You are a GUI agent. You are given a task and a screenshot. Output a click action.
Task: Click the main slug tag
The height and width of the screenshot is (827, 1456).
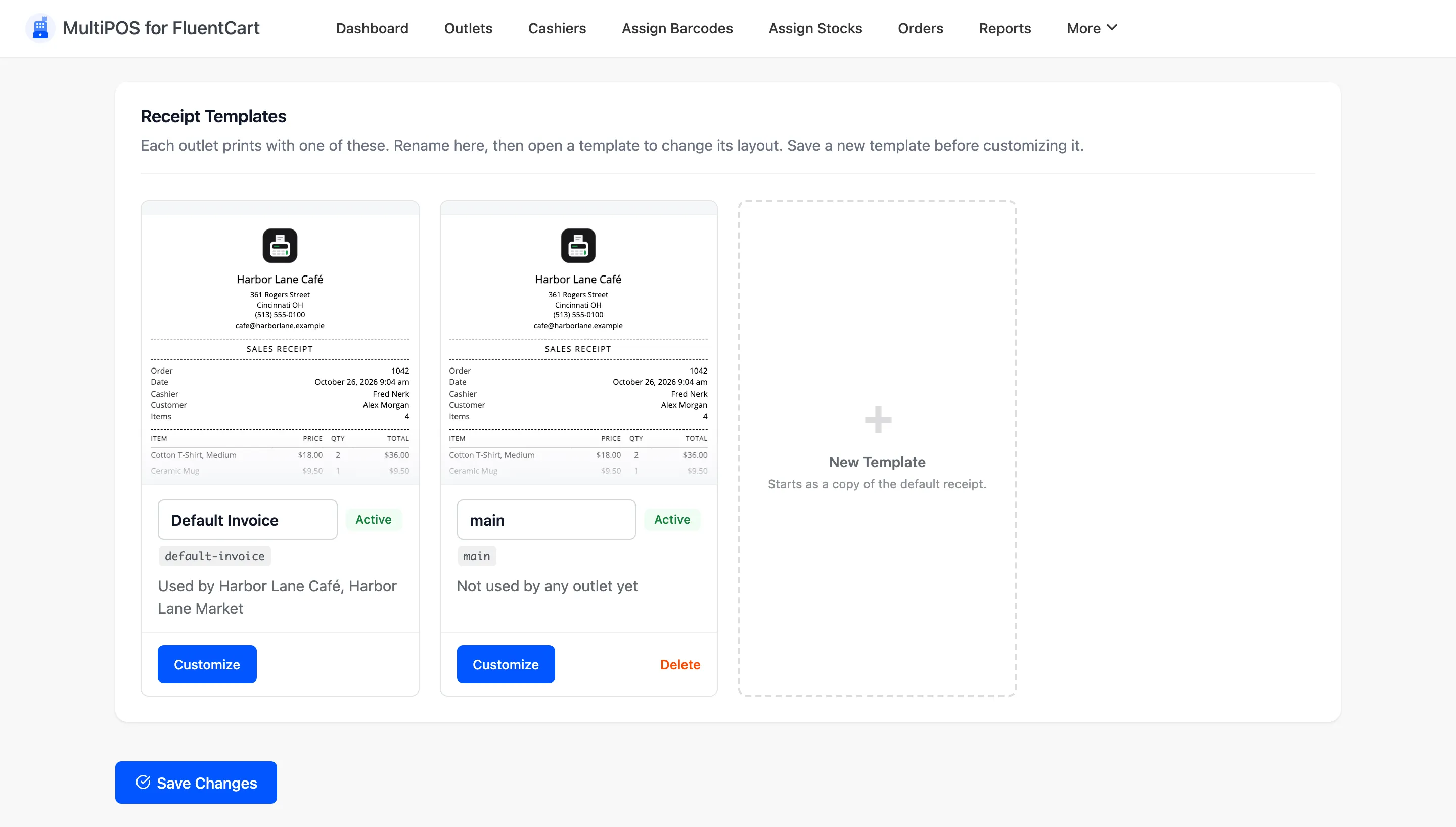pyautogui.click(x=476, y=556)
